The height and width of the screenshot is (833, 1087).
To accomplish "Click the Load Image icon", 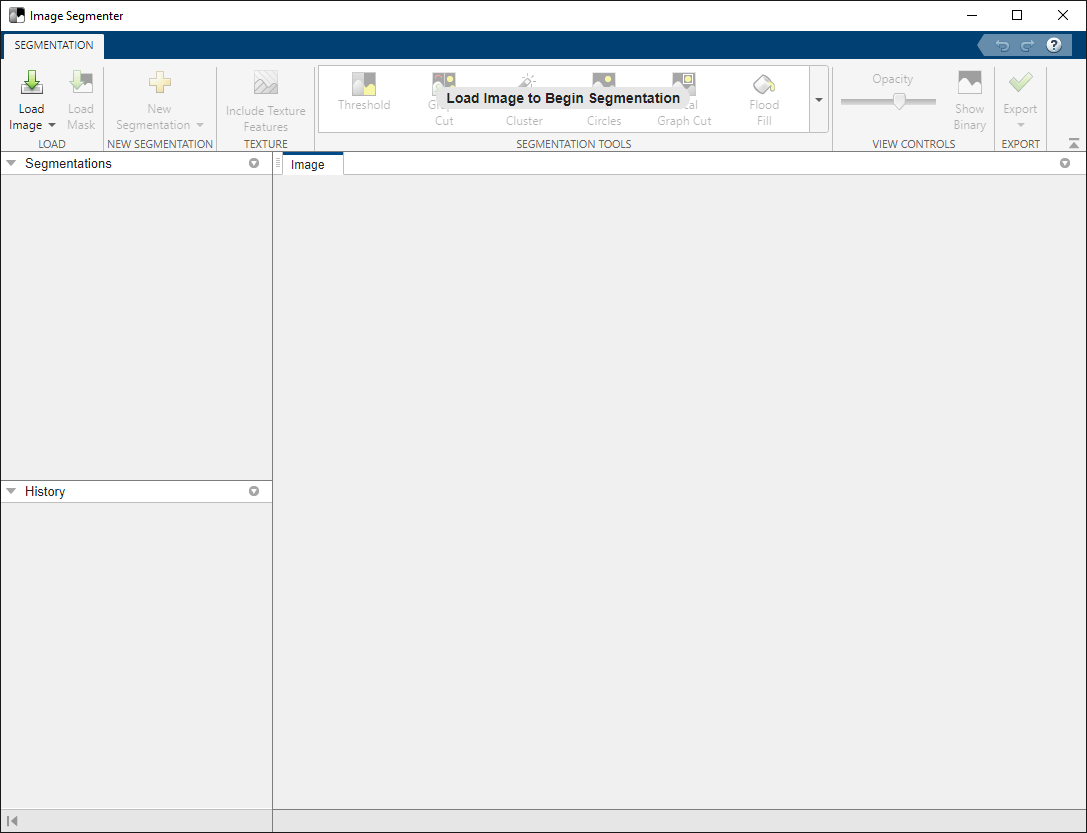I will point(31,84).
